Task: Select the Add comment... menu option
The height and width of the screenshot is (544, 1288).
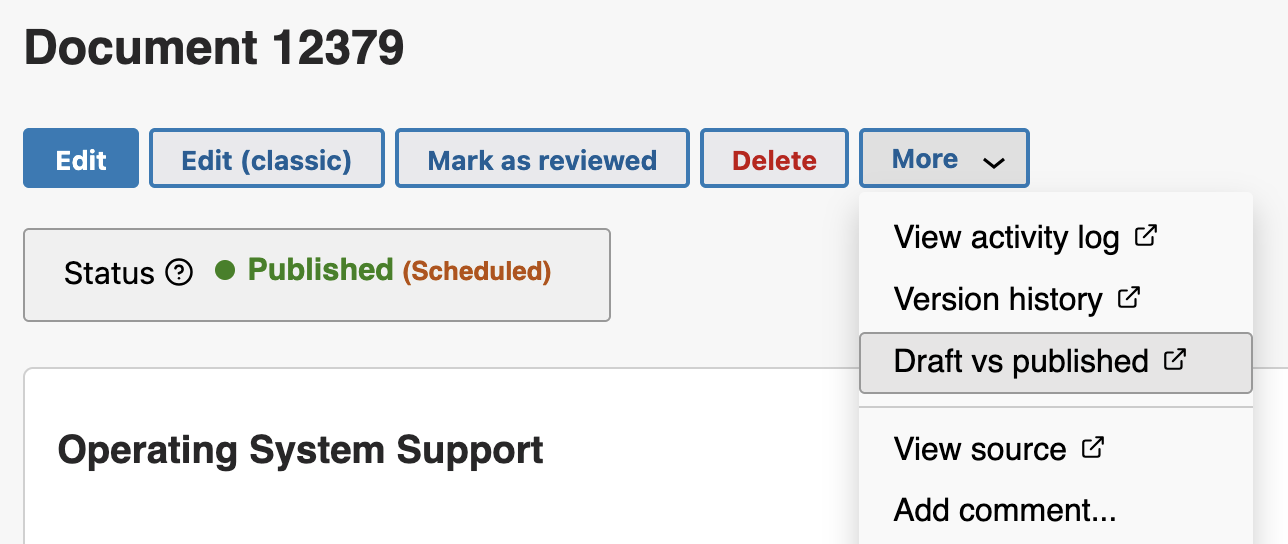Action: pos(1004,510)
